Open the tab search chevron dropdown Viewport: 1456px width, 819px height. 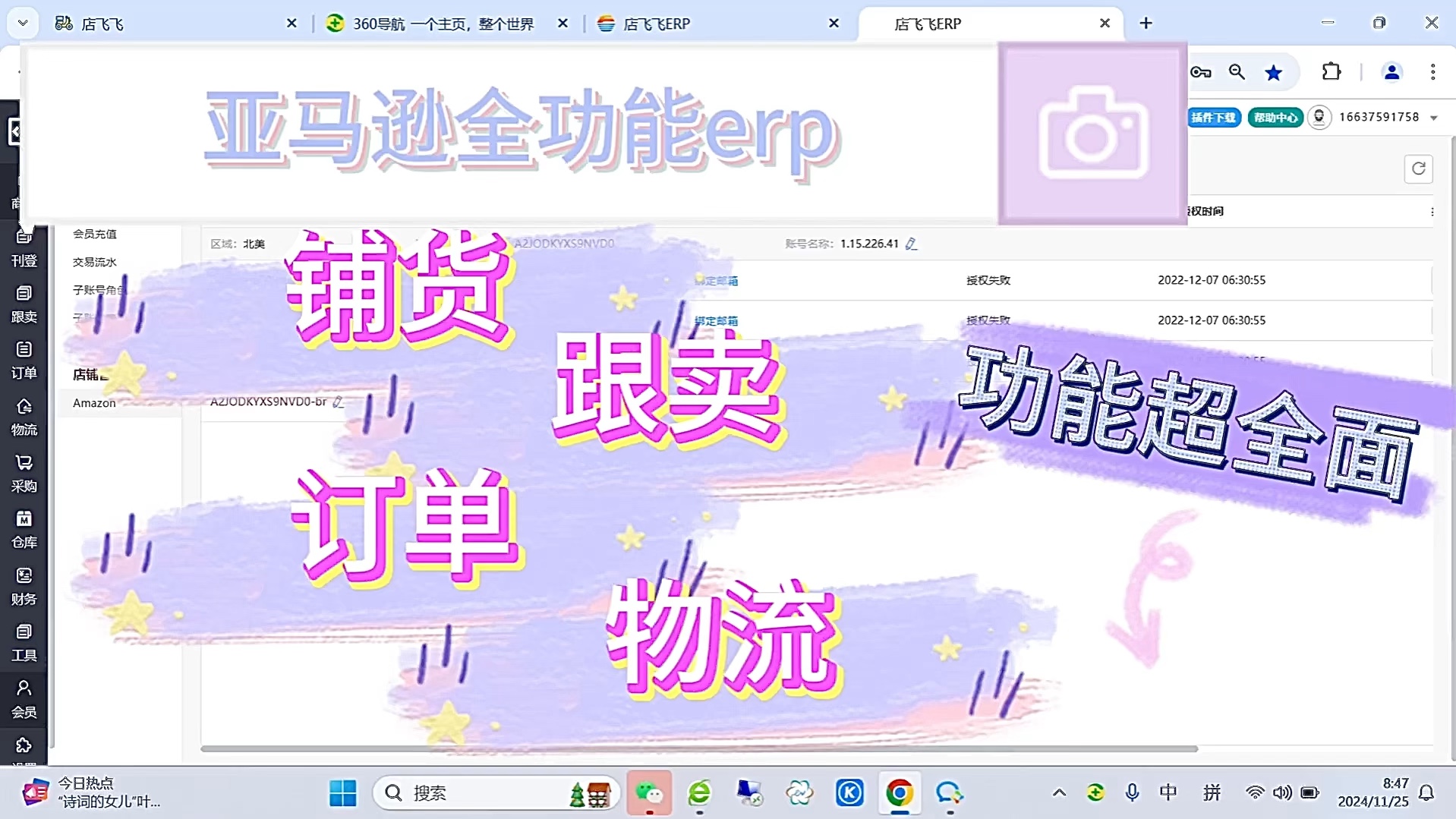click(x=23, y=23)
